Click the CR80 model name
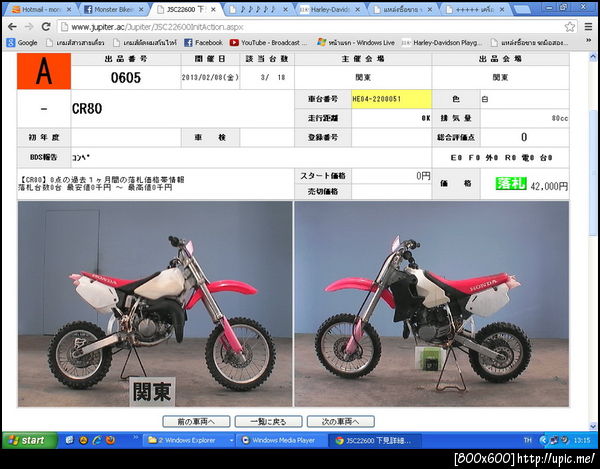The width and height of the screenshot is (600, 469). [87, 109]
